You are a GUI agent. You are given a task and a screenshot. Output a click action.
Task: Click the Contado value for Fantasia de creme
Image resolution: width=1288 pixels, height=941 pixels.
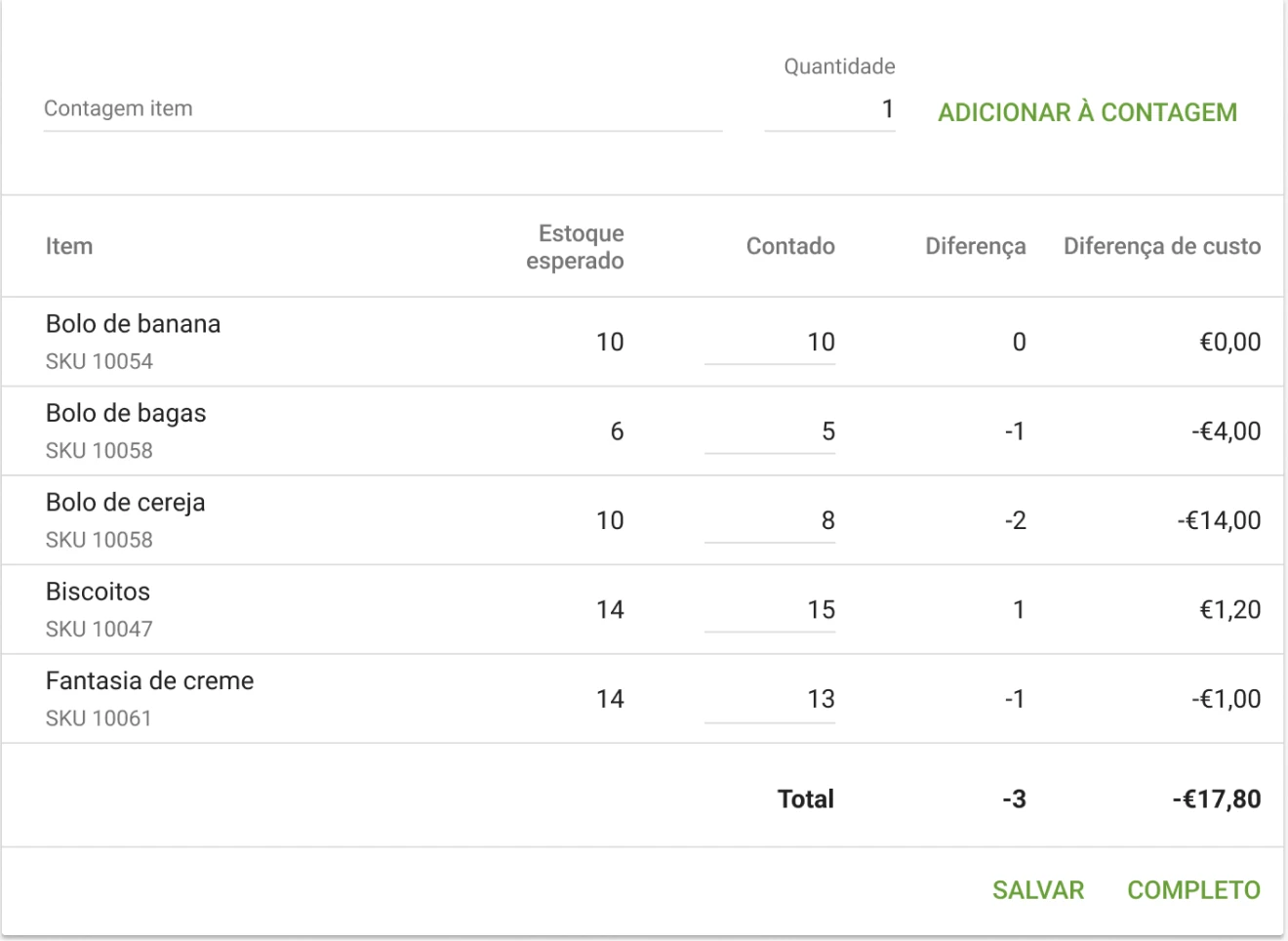point(770,699)
